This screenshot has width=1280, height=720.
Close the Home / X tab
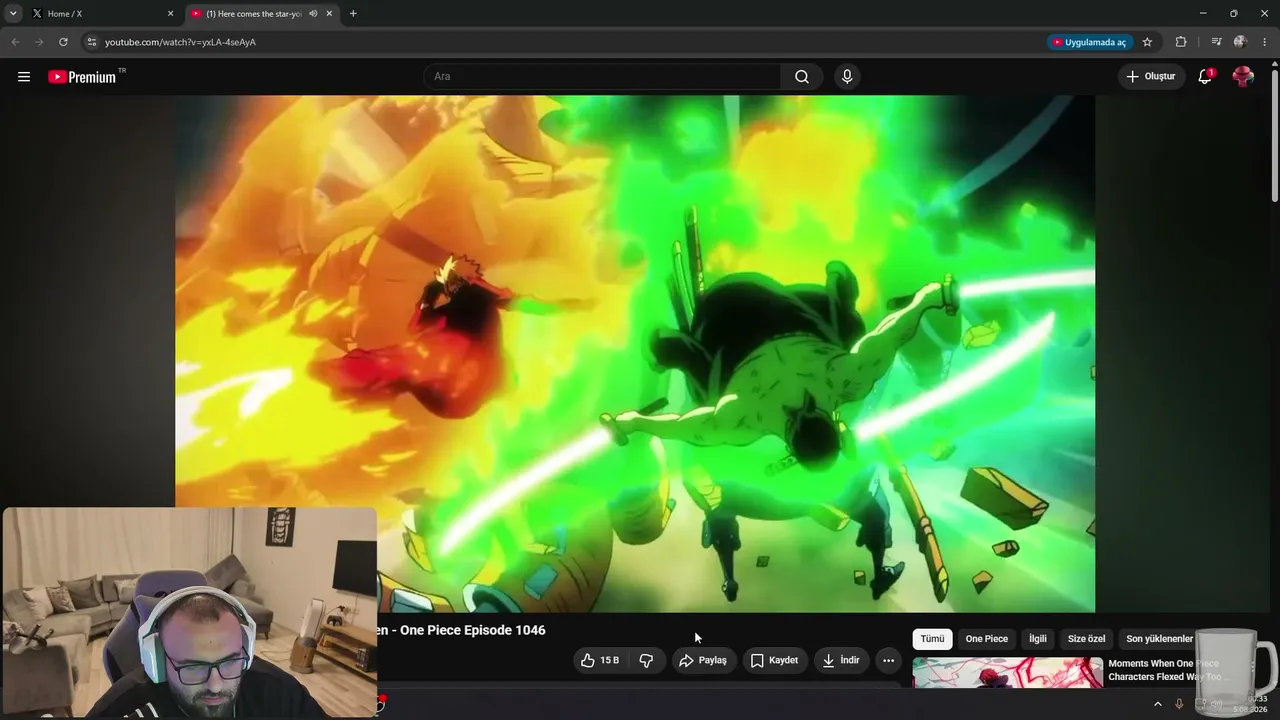pos(170,13)
